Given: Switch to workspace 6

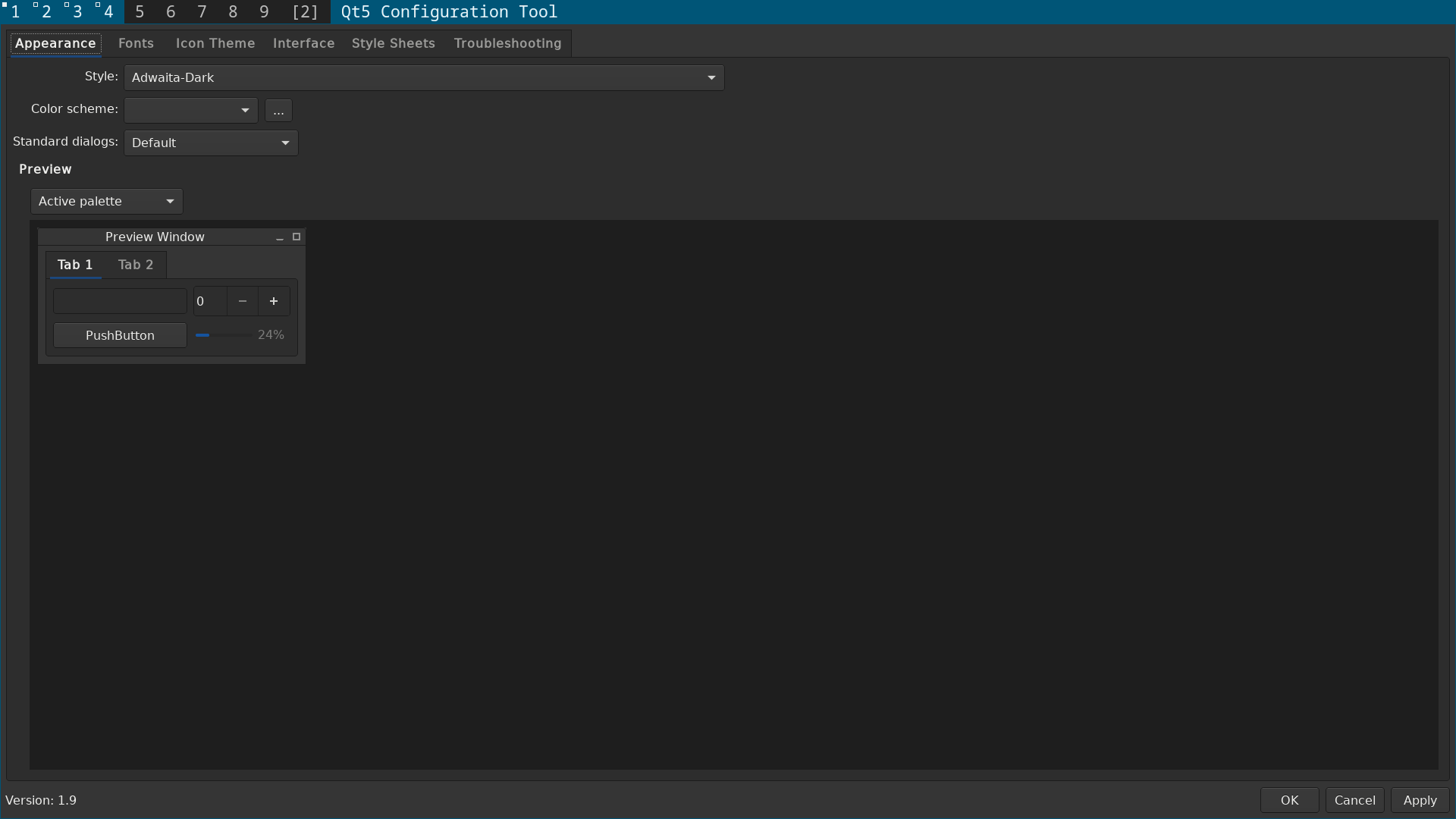Looking at the screenshot, I should click(x=171, y=12).
